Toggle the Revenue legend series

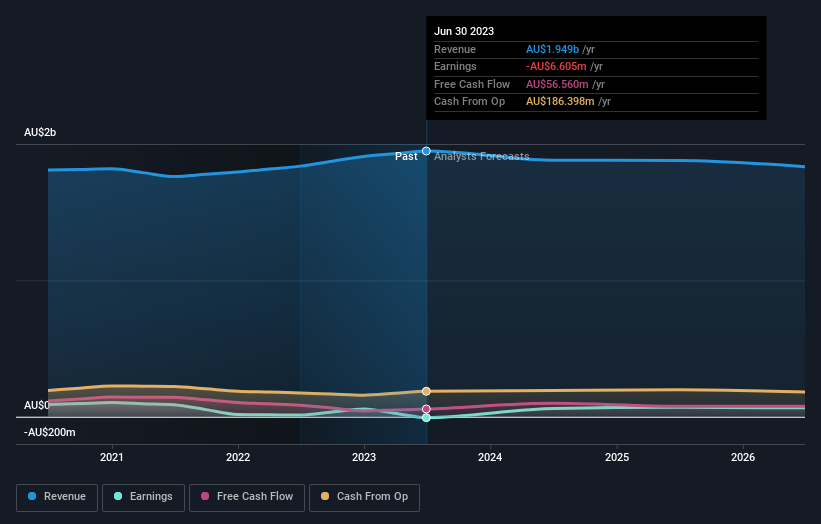pos(57,497)
